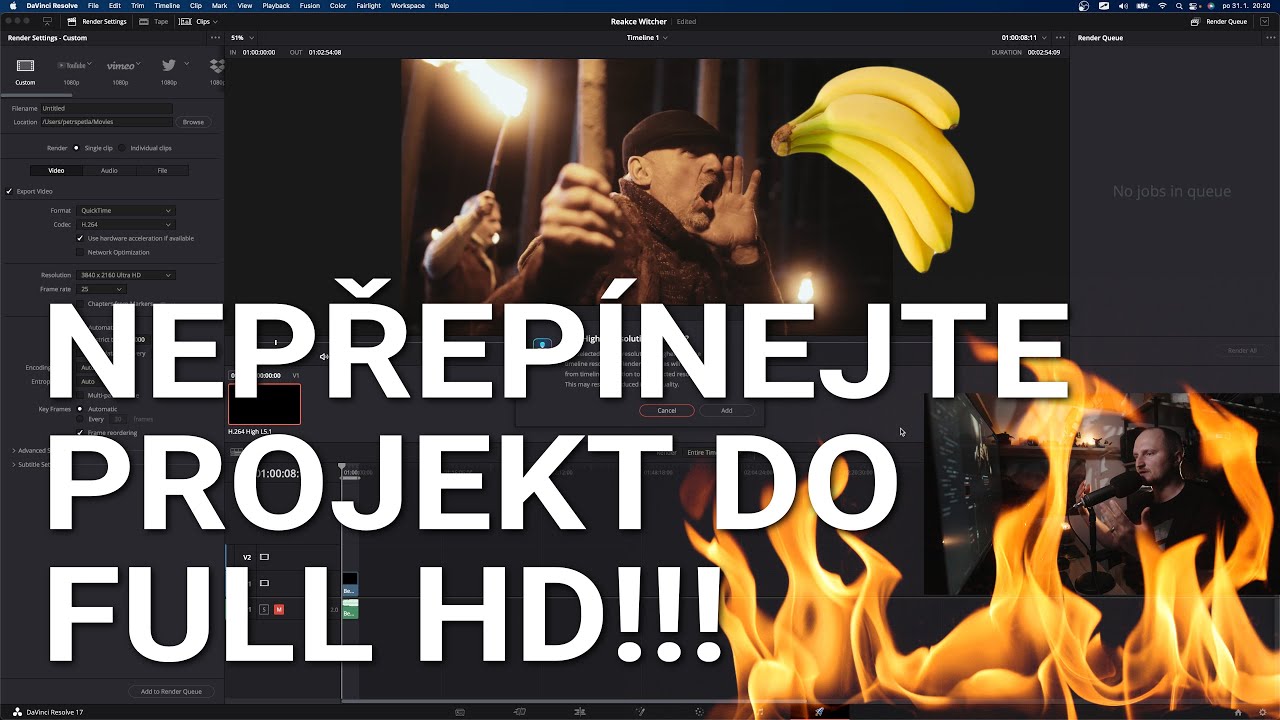Toggle the Export Video checkbox
The width and height of the screenshot is (1280, 720).
[9, 191]
